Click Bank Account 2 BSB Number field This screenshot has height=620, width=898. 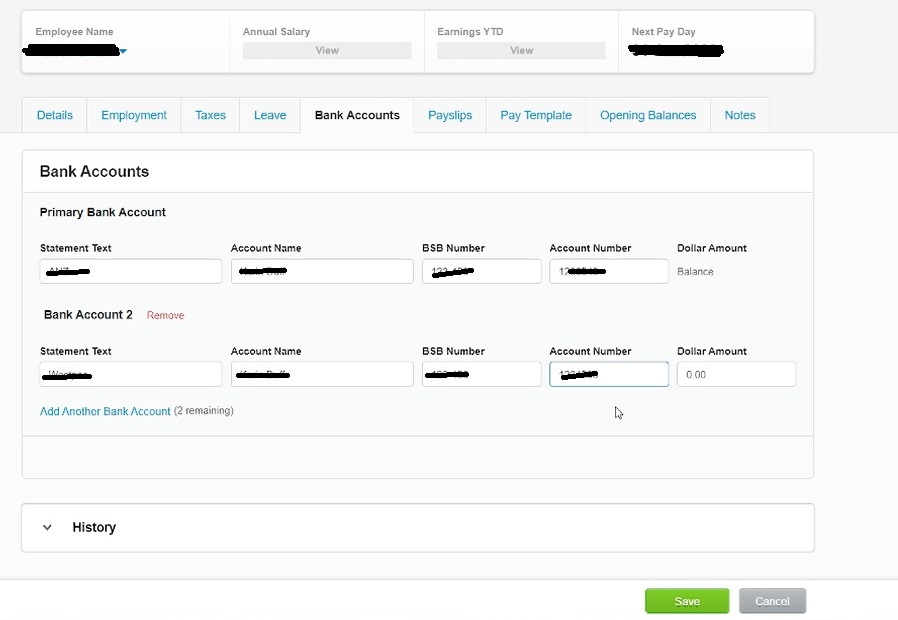pyautogui.click(x=481, y=374)
